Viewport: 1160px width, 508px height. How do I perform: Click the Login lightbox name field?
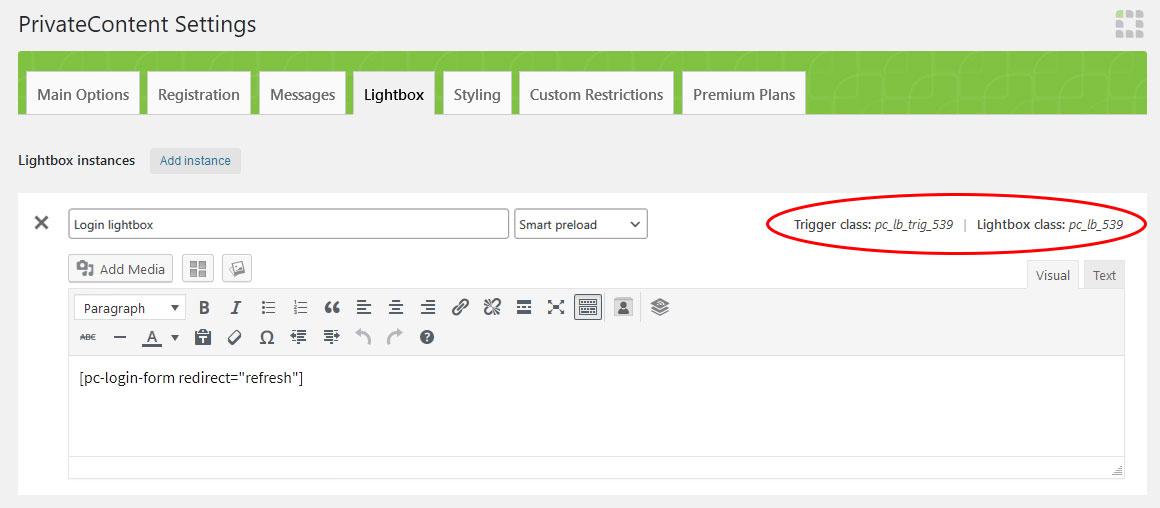tap(288, 225)
